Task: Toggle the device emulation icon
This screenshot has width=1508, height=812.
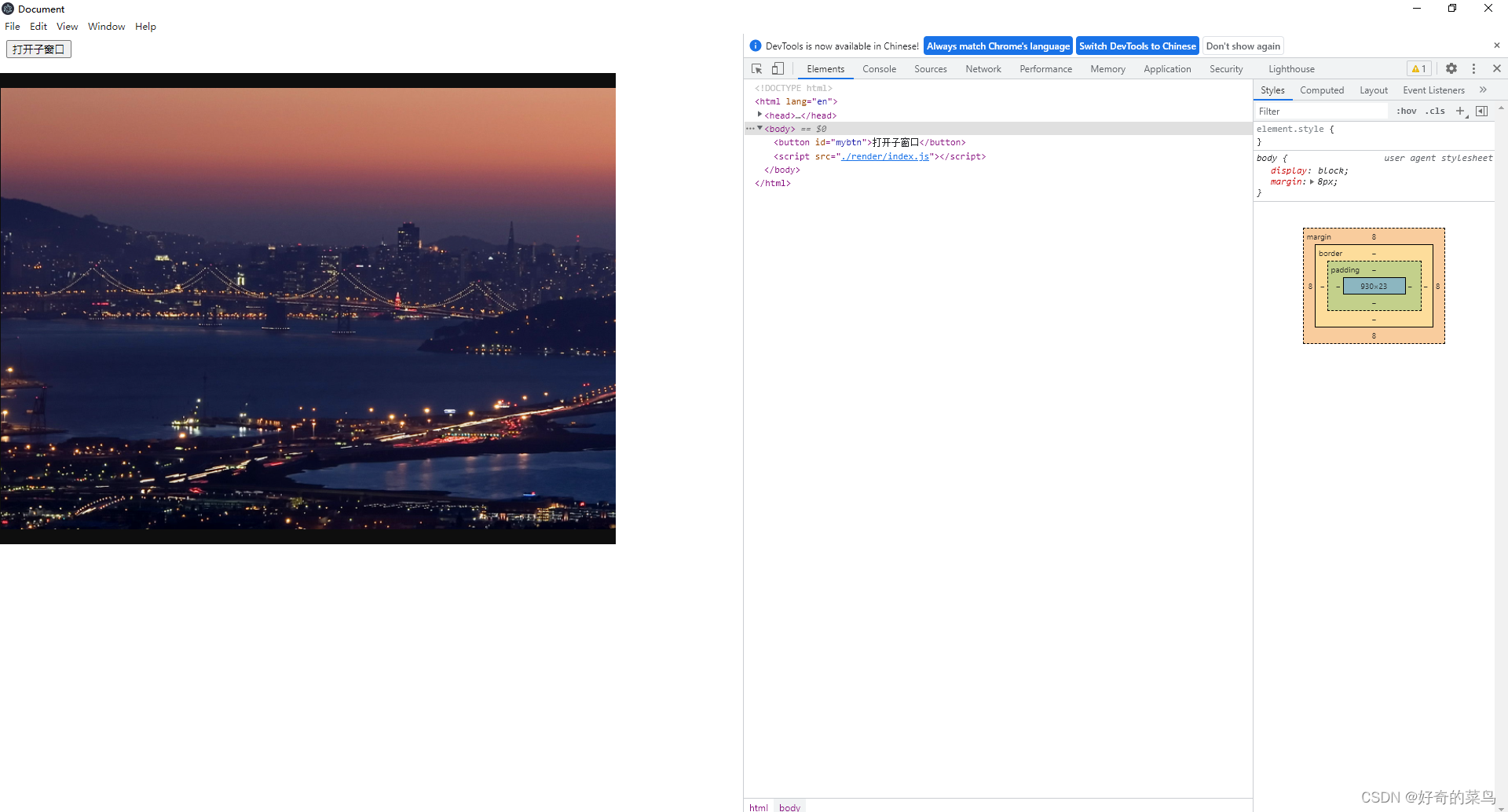Action: (x=778, y=68)
